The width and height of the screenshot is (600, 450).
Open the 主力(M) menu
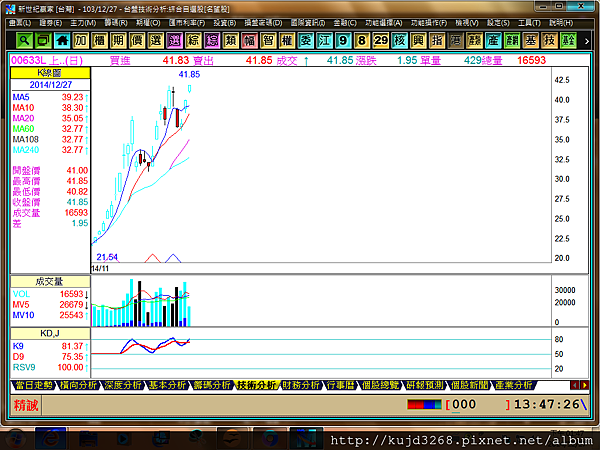coord(83,23)
